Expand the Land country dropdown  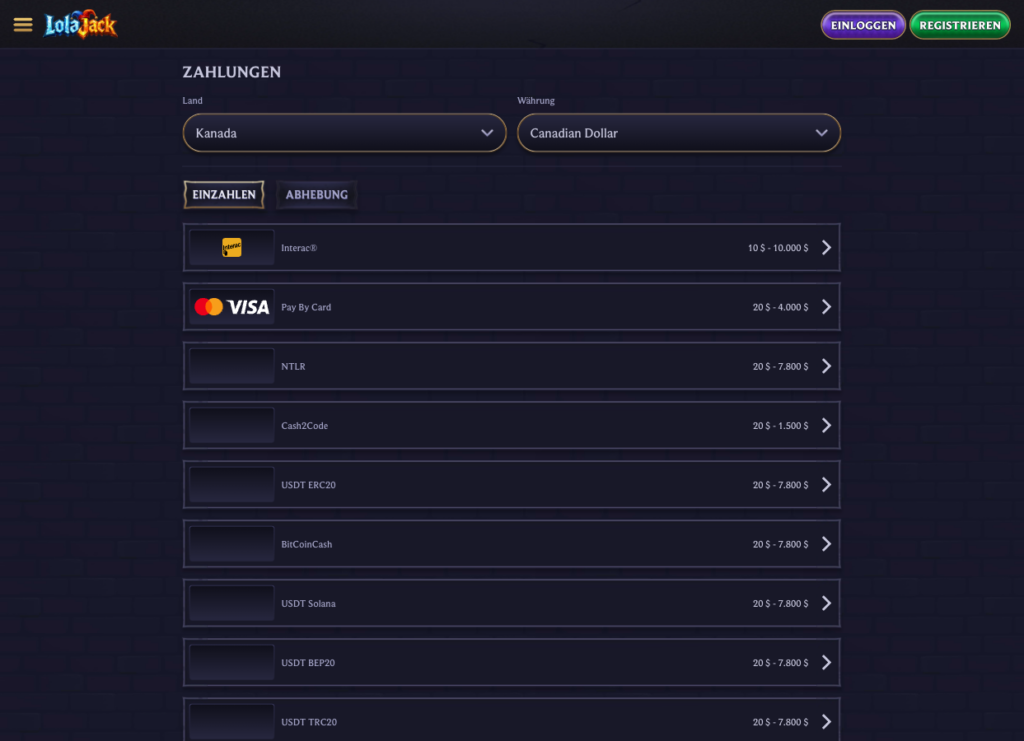tap(344, 133)
